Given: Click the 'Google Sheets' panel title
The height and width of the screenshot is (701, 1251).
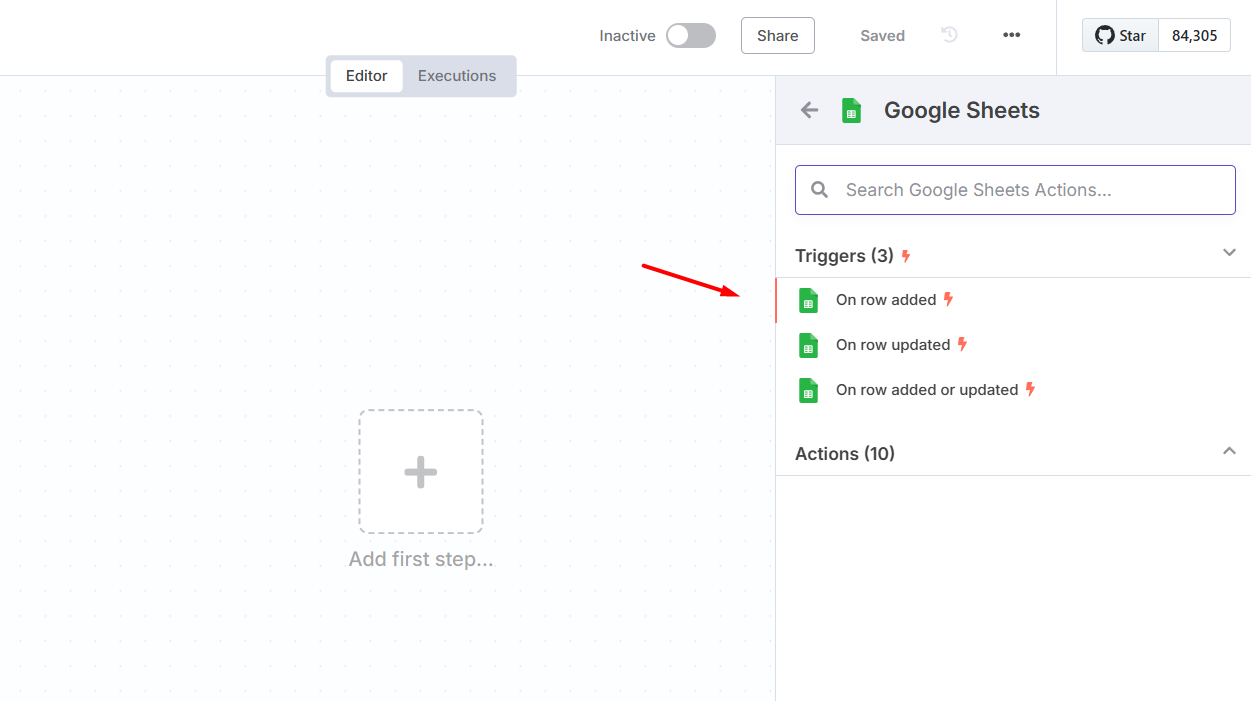Looking at the screenshot, I should [962, 110].
